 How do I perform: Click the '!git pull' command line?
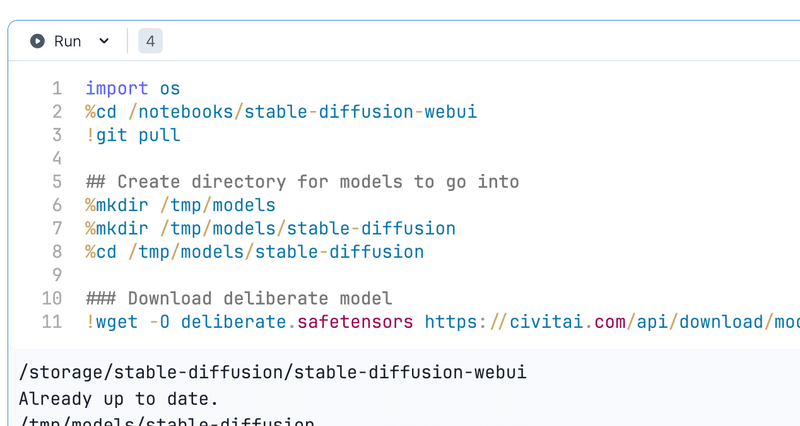(x=133, y=135)
